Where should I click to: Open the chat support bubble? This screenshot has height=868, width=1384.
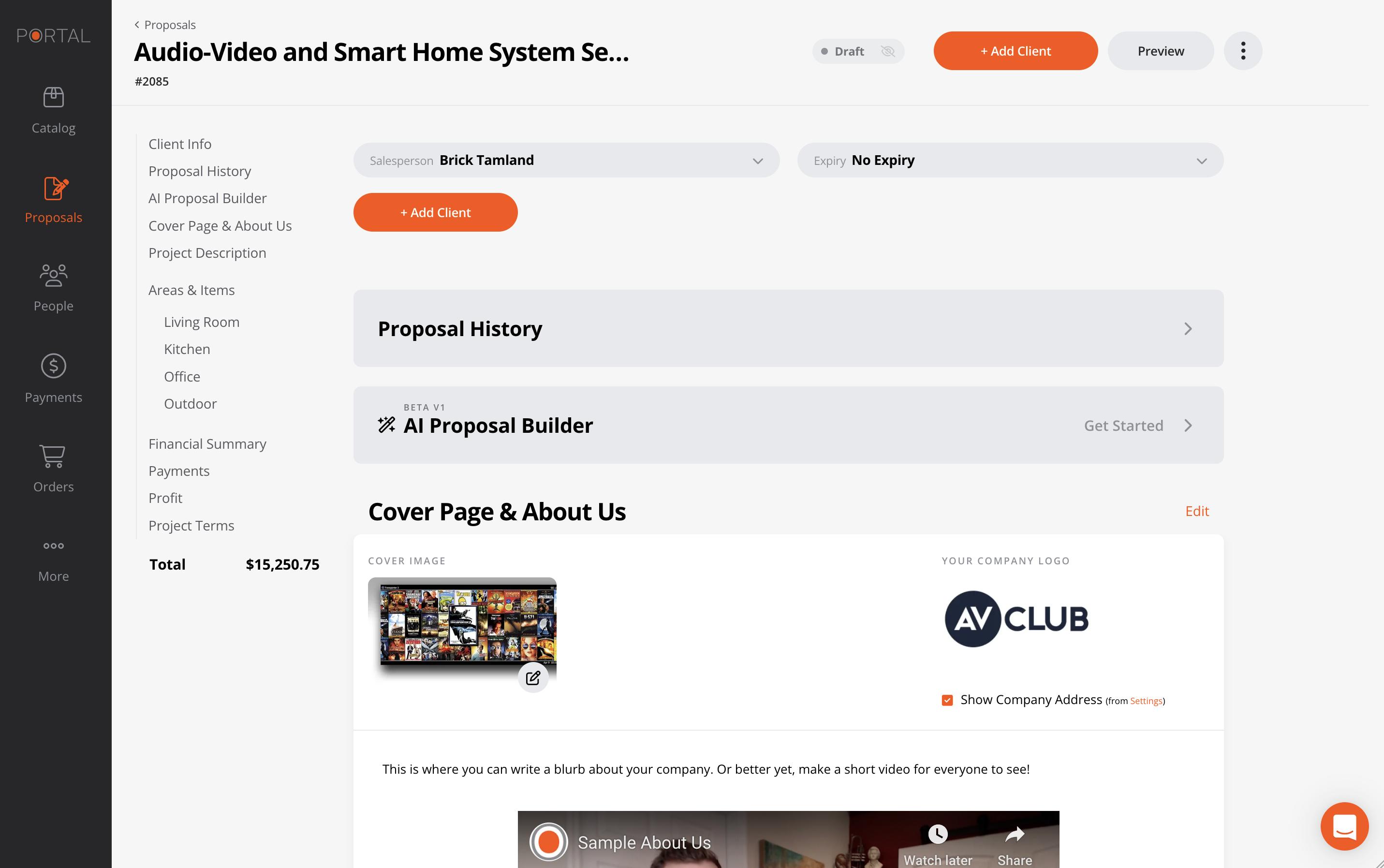[x=1344, y=826]
